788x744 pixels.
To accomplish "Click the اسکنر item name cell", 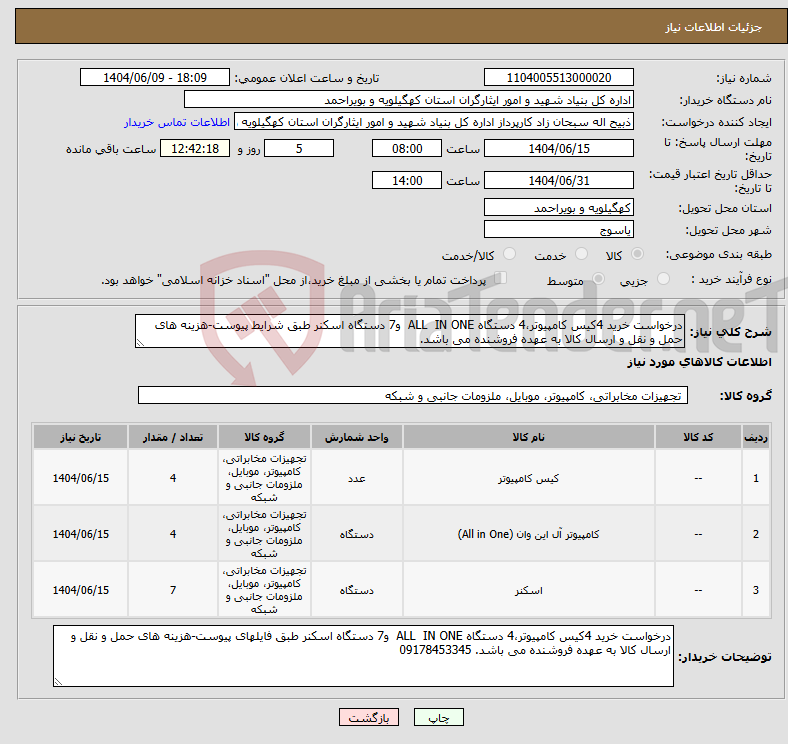I will (529, 590).
